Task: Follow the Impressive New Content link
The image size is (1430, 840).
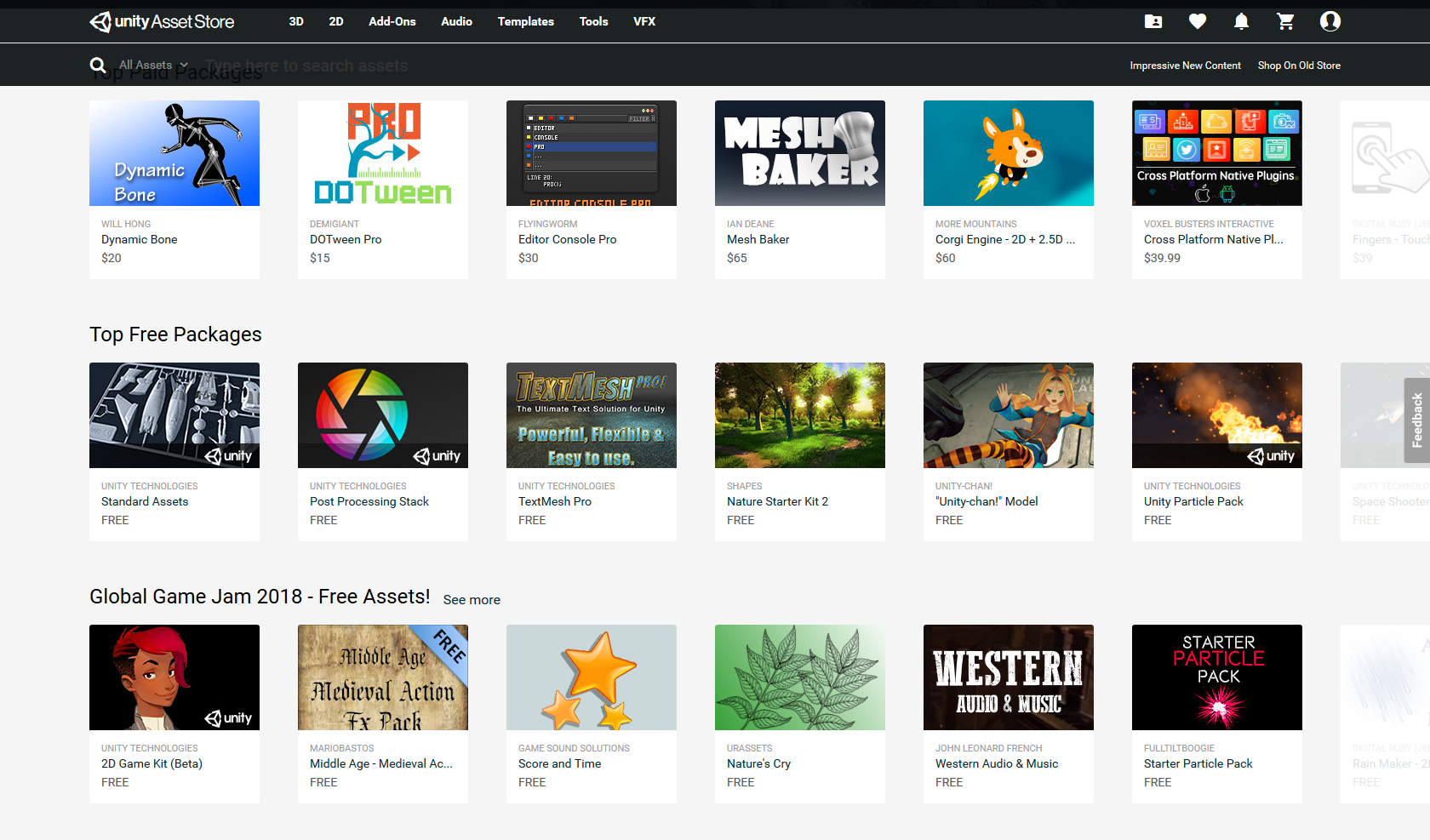Action: pos(1186,66)
